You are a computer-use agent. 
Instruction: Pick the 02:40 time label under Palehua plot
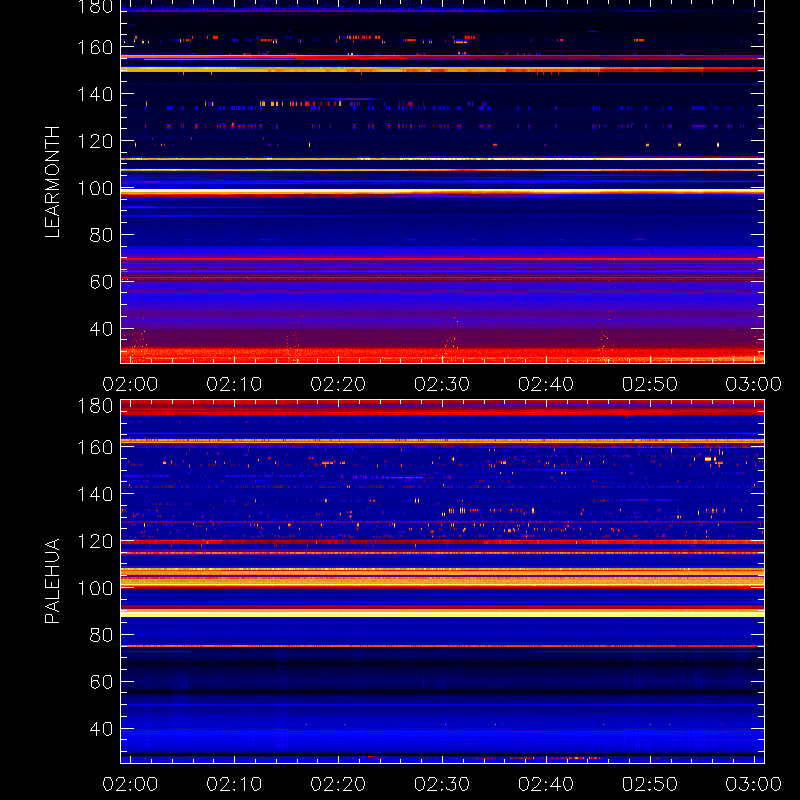pos(546,784)
